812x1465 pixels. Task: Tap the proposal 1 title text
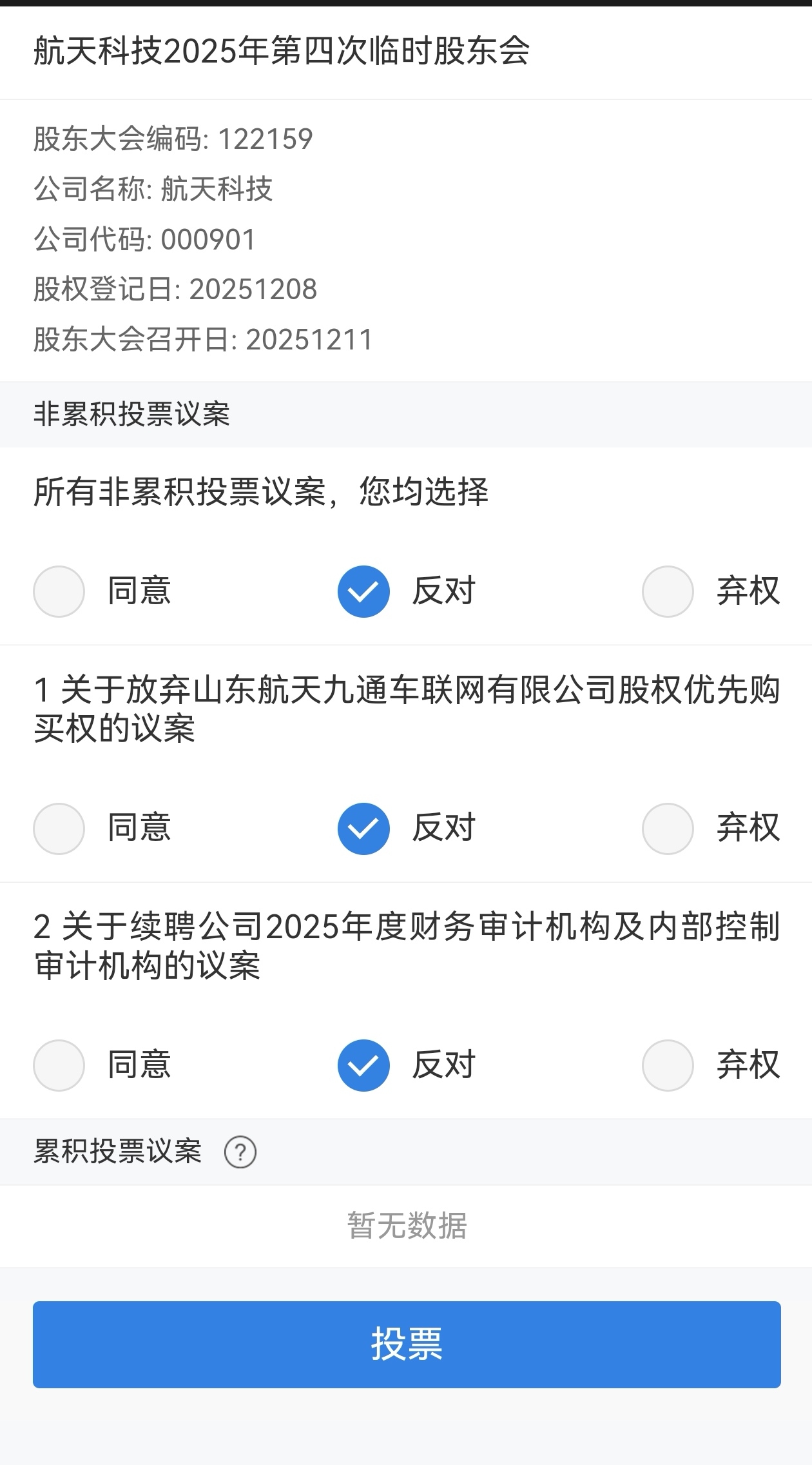406,709
